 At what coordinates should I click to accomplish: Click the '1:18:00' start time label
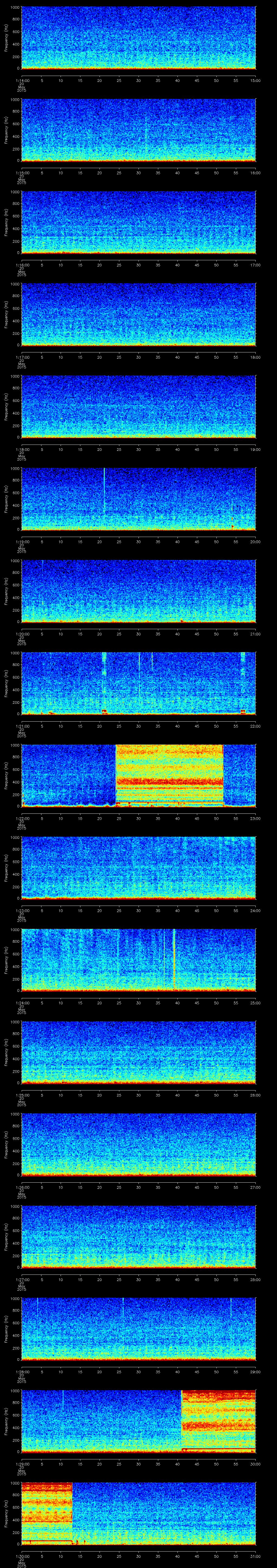22,449
